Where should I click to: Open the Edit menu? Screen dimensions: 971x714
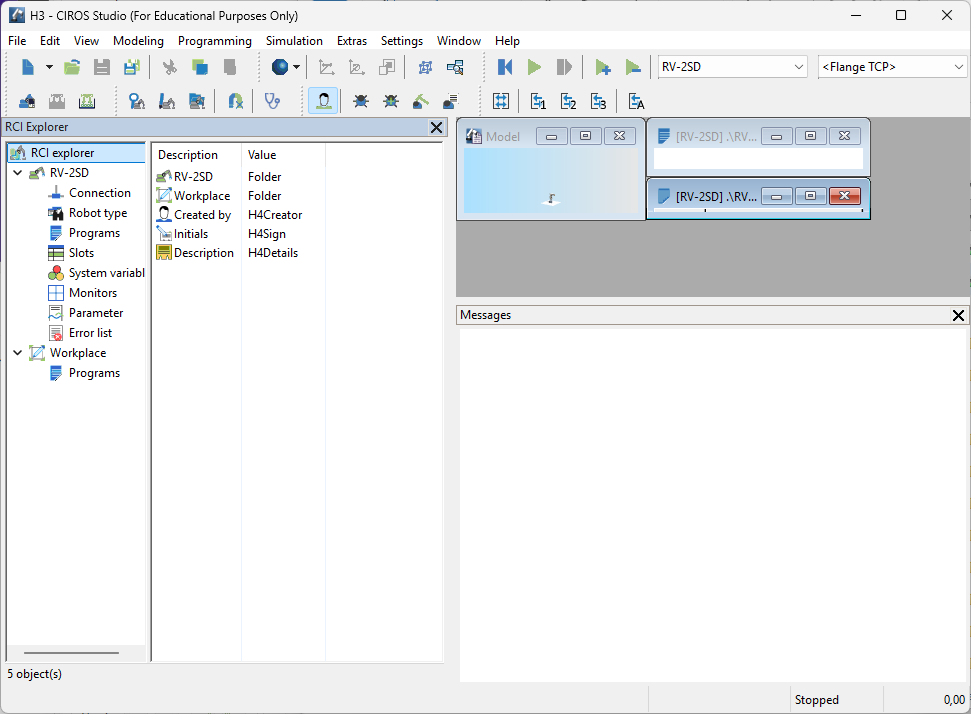[x=50, y=41]
